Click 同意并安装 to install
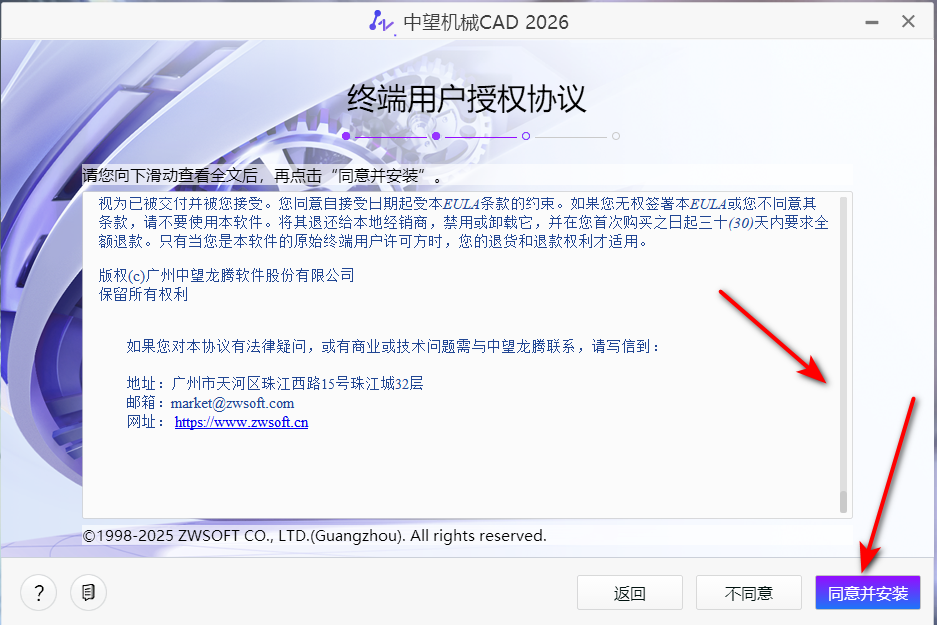 868,593
